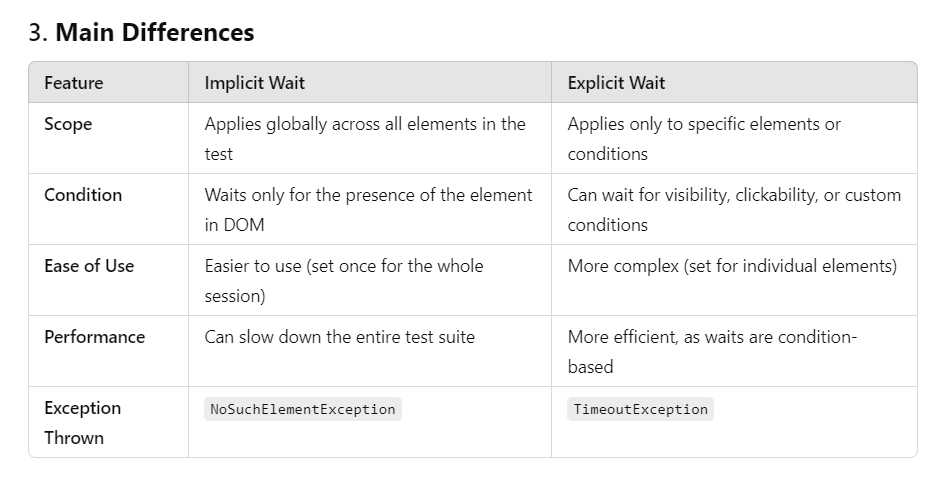Click the NoSuchElementException code snippet
Image resolution: width=949 pixels, height=486 pixels.
pos(303,409)
